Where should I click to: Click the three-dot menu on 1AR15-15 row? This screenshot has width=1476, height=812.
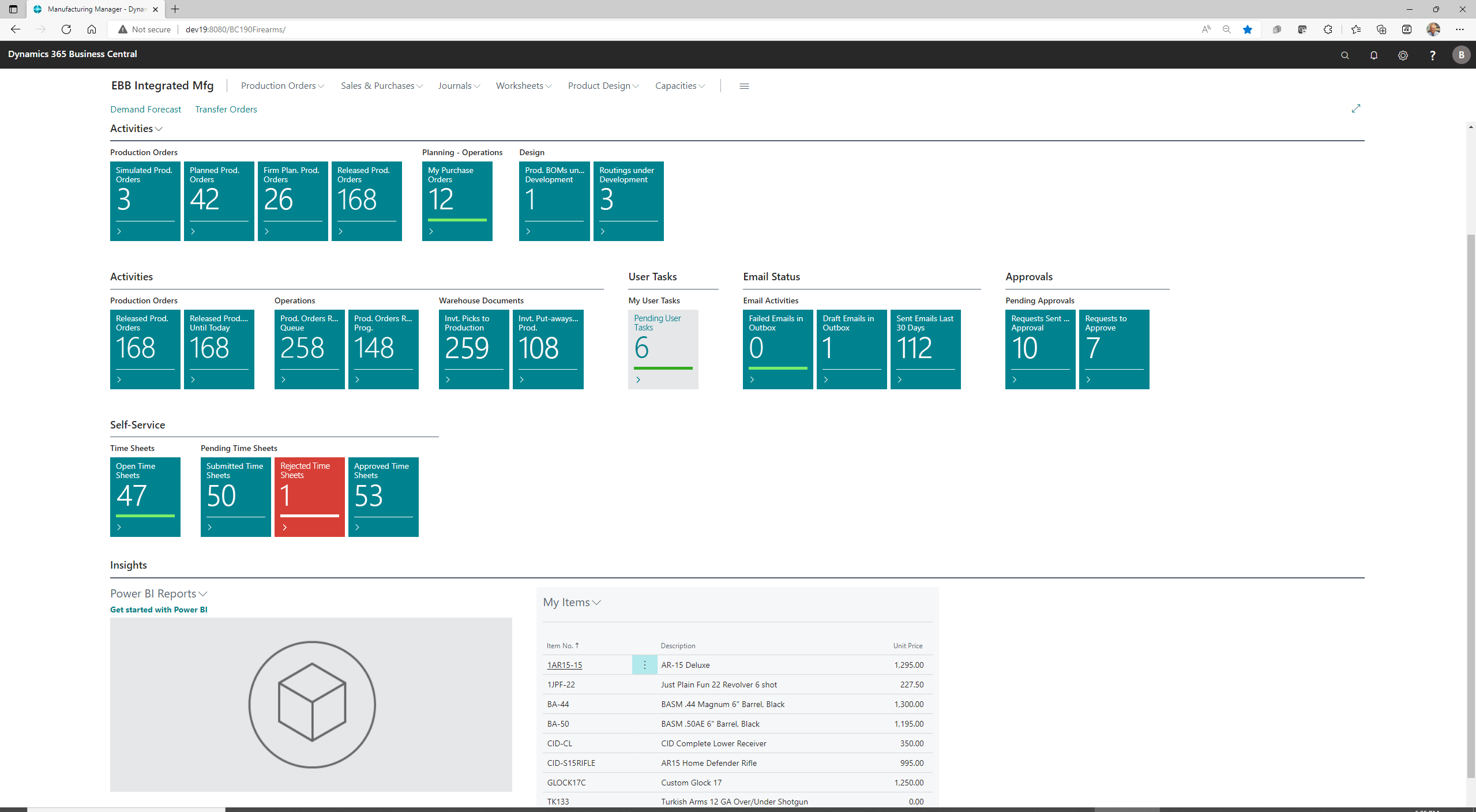point(644,665)
